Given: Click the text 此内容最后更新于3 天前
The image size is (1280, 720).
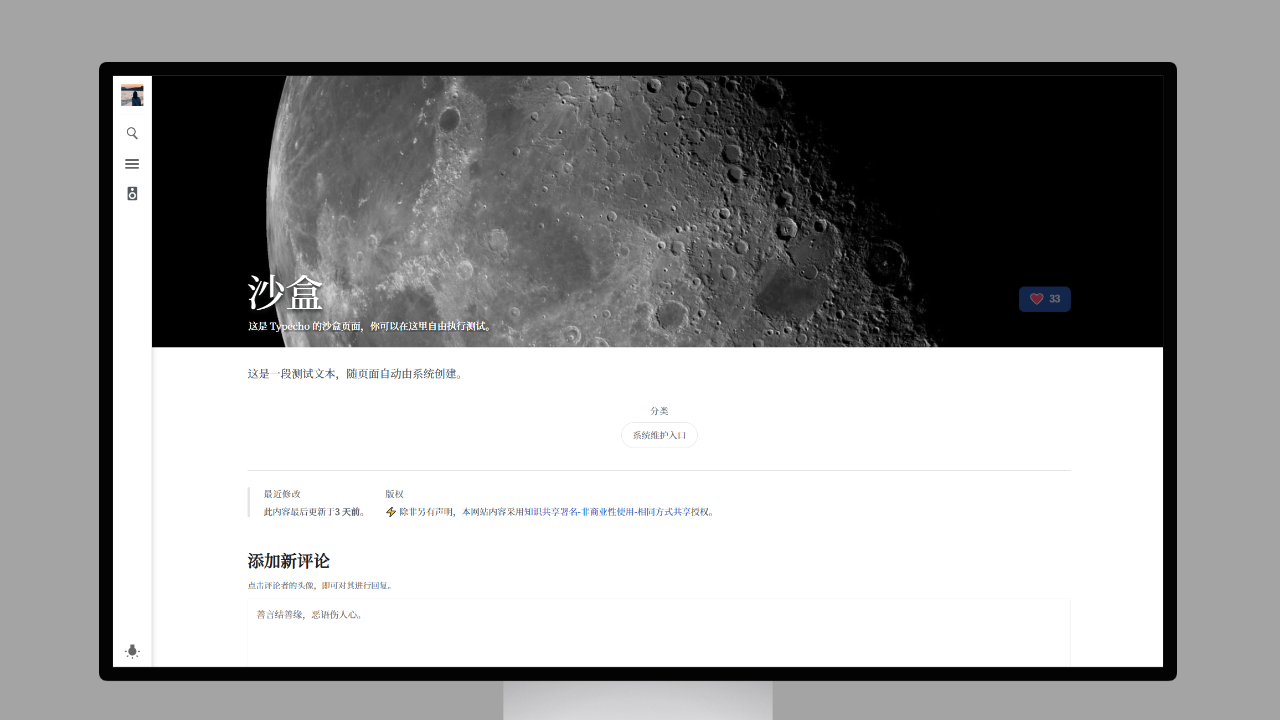Looking at the screenshot, I should click(x=315, y=512).
